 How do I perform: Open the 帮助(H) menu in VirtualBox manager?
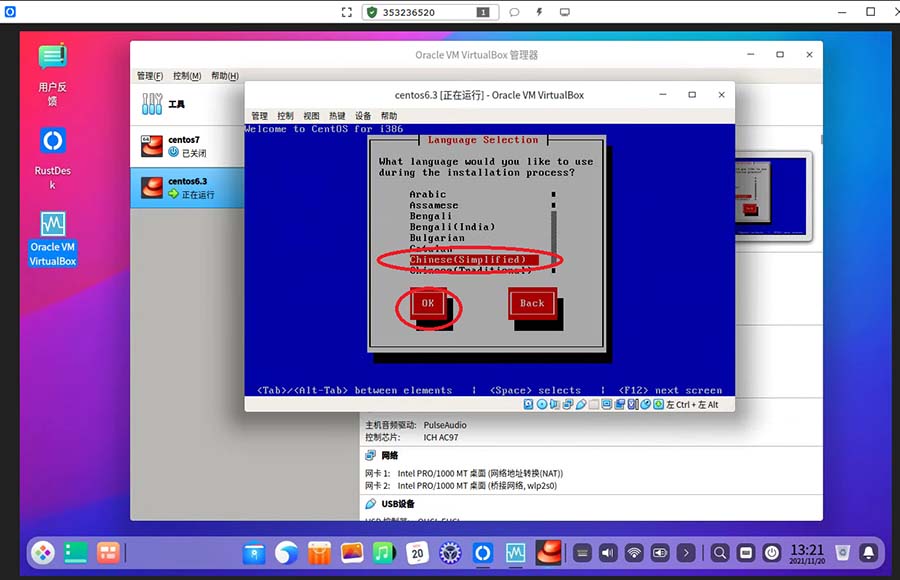(x=225, y=76)
